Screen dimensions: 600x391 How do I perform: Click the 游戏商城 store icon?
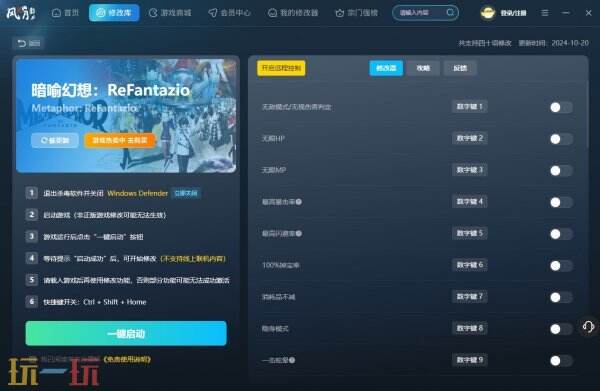tap(153, 13)
